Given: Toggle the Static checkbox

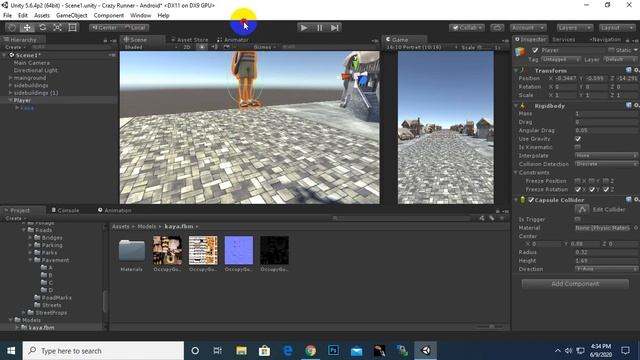Looking at the screenshot, I should click(611, 50).
